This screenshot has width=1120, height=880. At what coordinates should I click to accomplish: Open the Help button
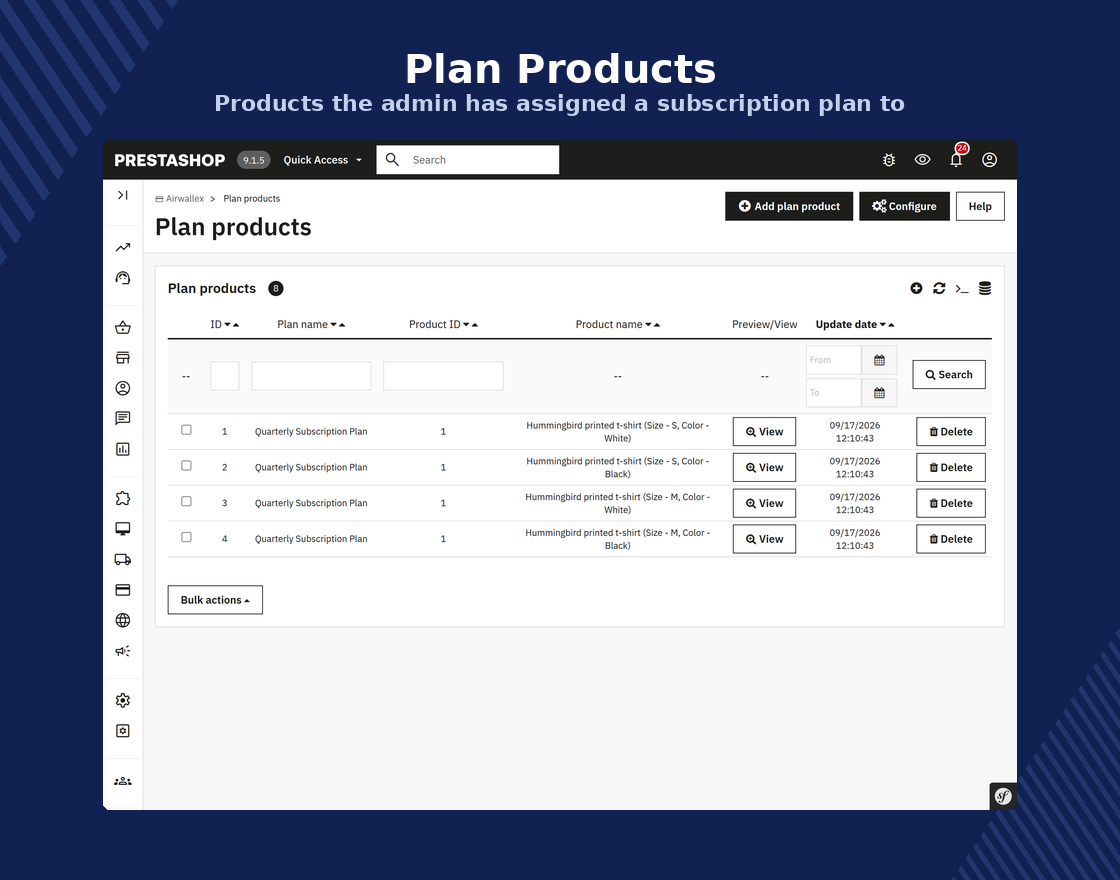pyautogui.click(x=980, y=206)
